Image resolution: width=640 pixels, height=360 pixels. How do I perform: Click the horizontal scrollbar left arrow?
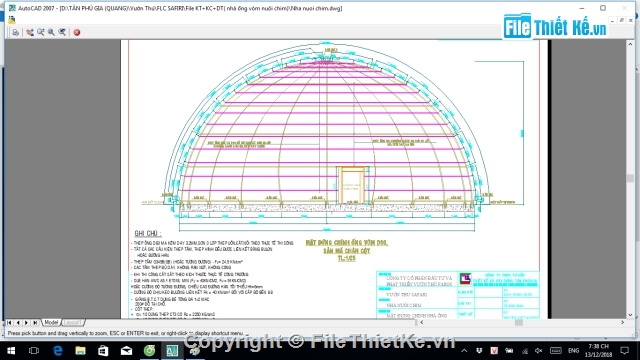(x=422, y=322)
